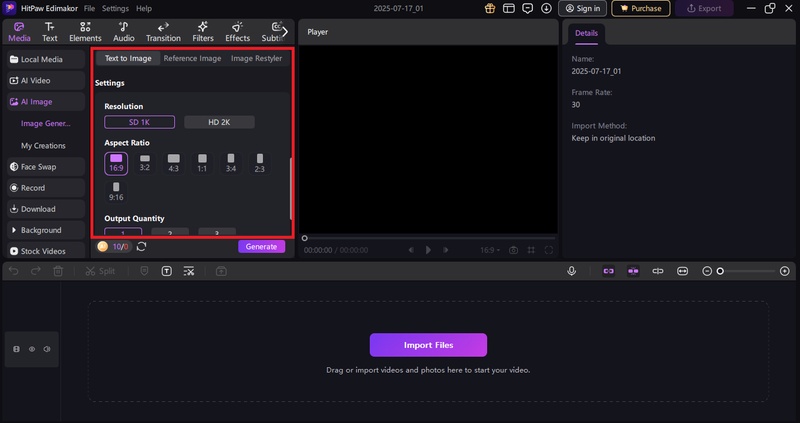Open the Help menu

(144, 8)
